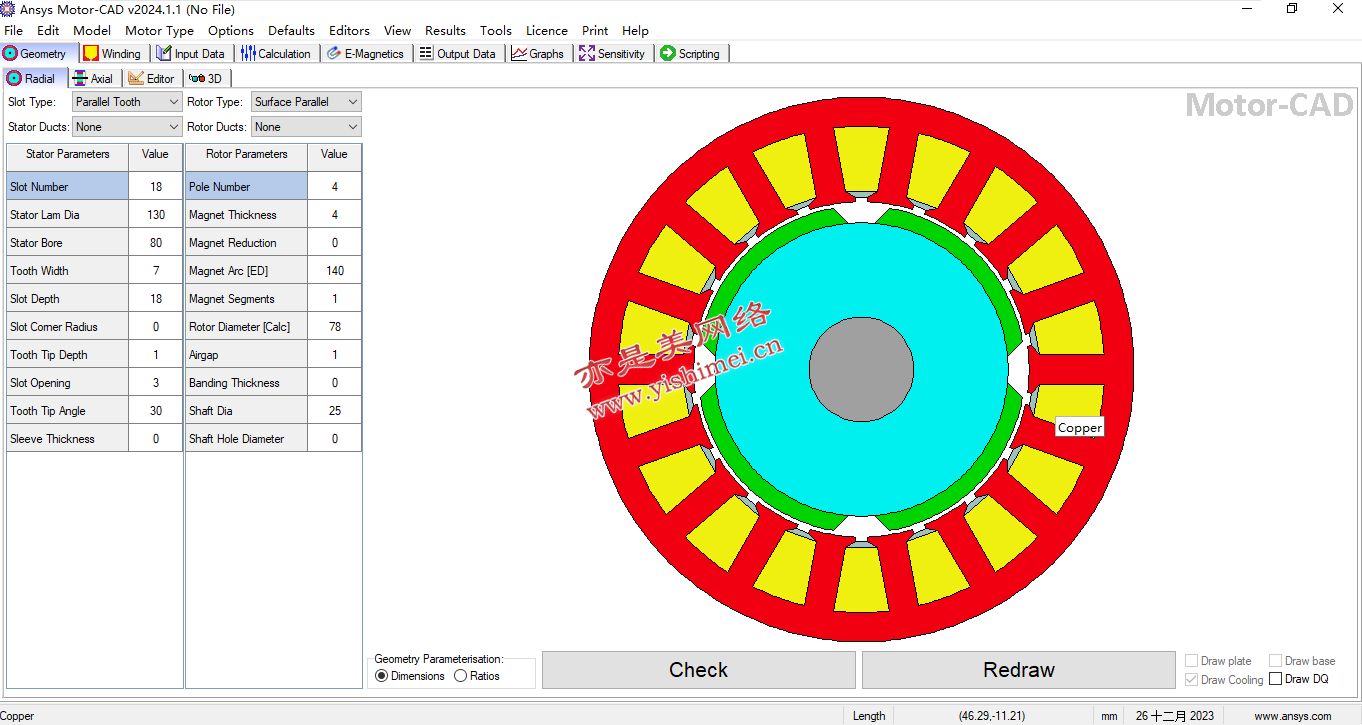Click the Rotor Diameter [Calc] row label
1362x725 pixels.
click(x=247, y=327)
